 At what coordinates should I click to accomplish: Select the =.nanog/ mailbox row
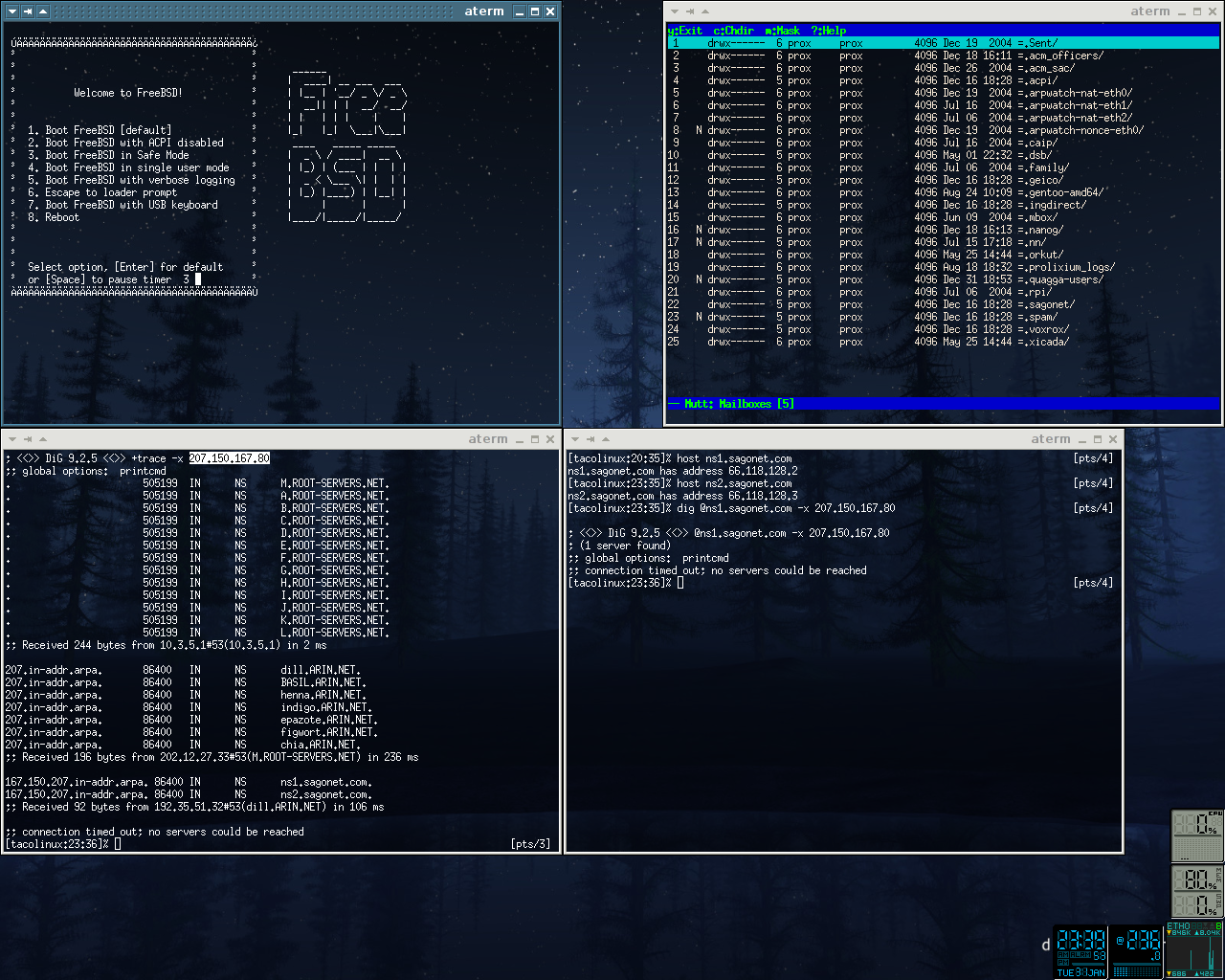[944, 230]
